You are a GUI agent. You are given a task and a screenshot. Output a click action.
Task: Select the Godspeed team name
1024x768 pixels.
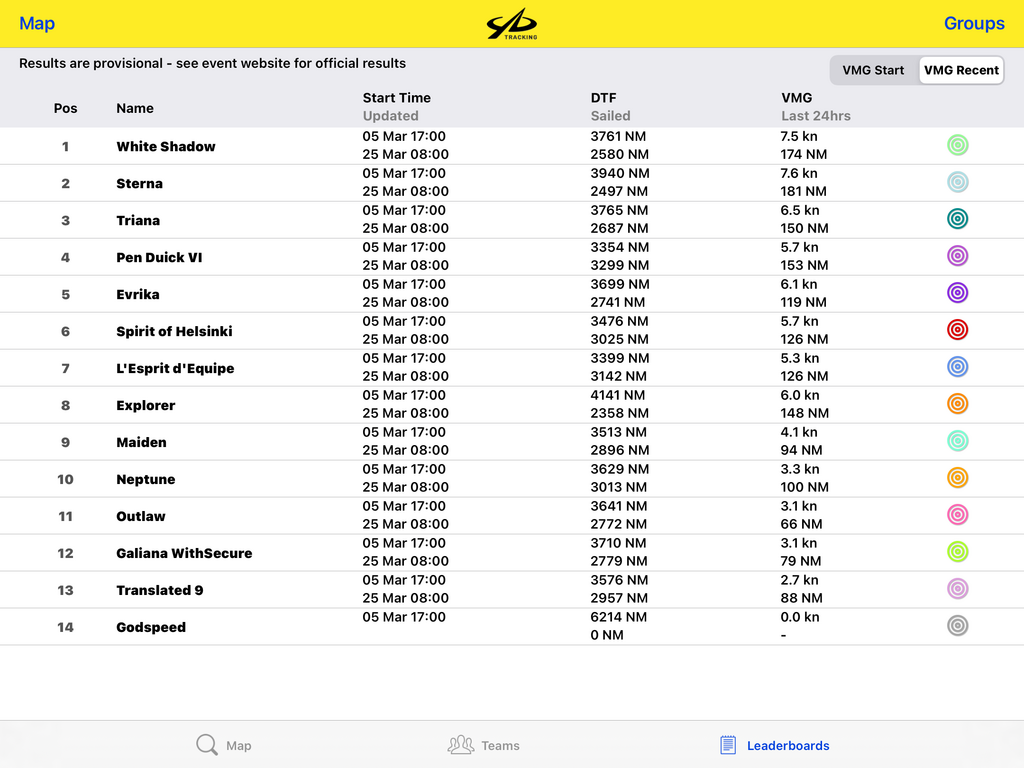[151, 628]
